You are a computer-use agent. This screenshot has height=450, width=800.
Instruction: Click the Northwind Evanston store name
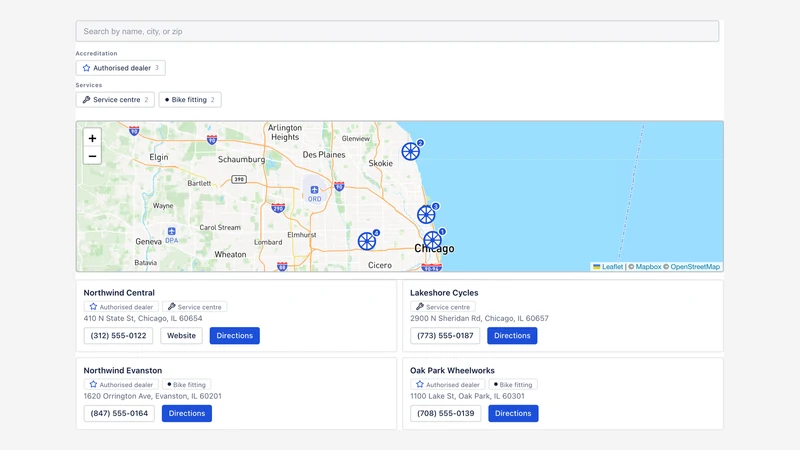(x=122, y=370)
